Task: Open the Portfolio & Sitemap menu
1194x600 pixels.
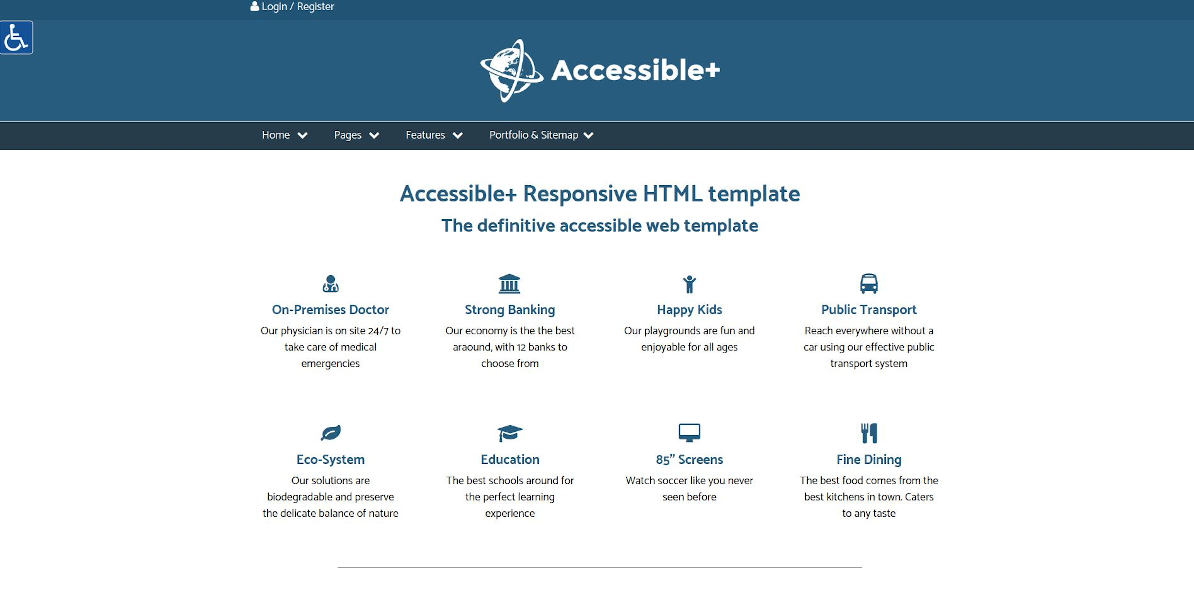Action: pyautogui.click(x=541, y=136)
